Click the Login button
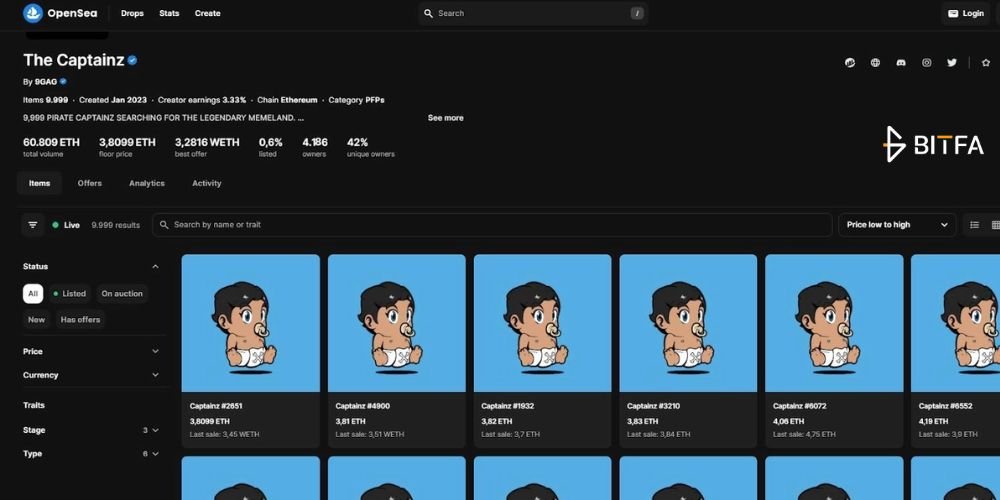This screenshot has width=1000, height=500. [966, 13]
